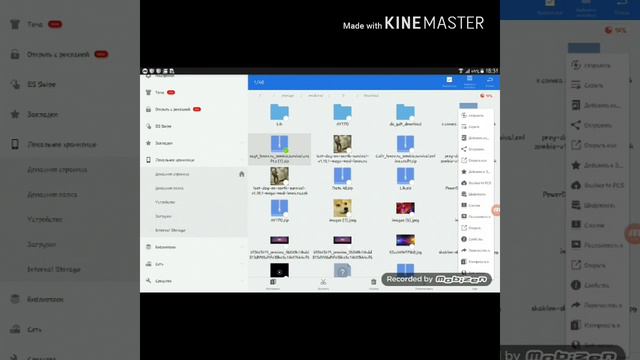Select the properties info context menu item
The width and height of the screenshot is (640, 360).
(x=476, y=239)
